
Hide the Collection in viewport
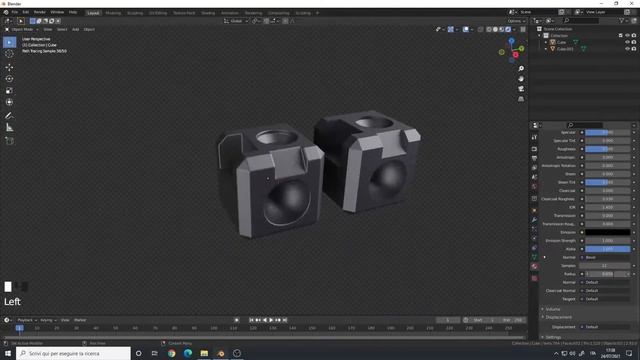(x=627, y=36)
